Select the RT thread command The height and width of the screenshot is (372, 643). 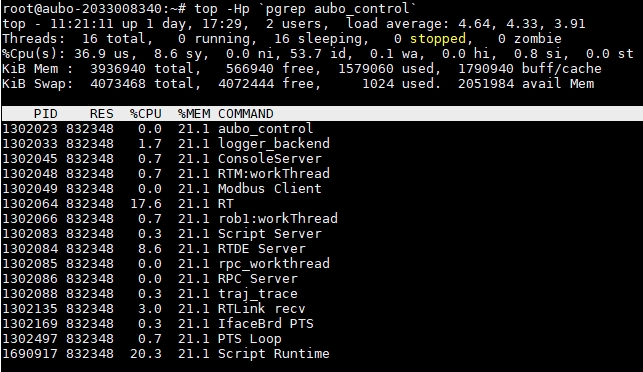(226, 204)
